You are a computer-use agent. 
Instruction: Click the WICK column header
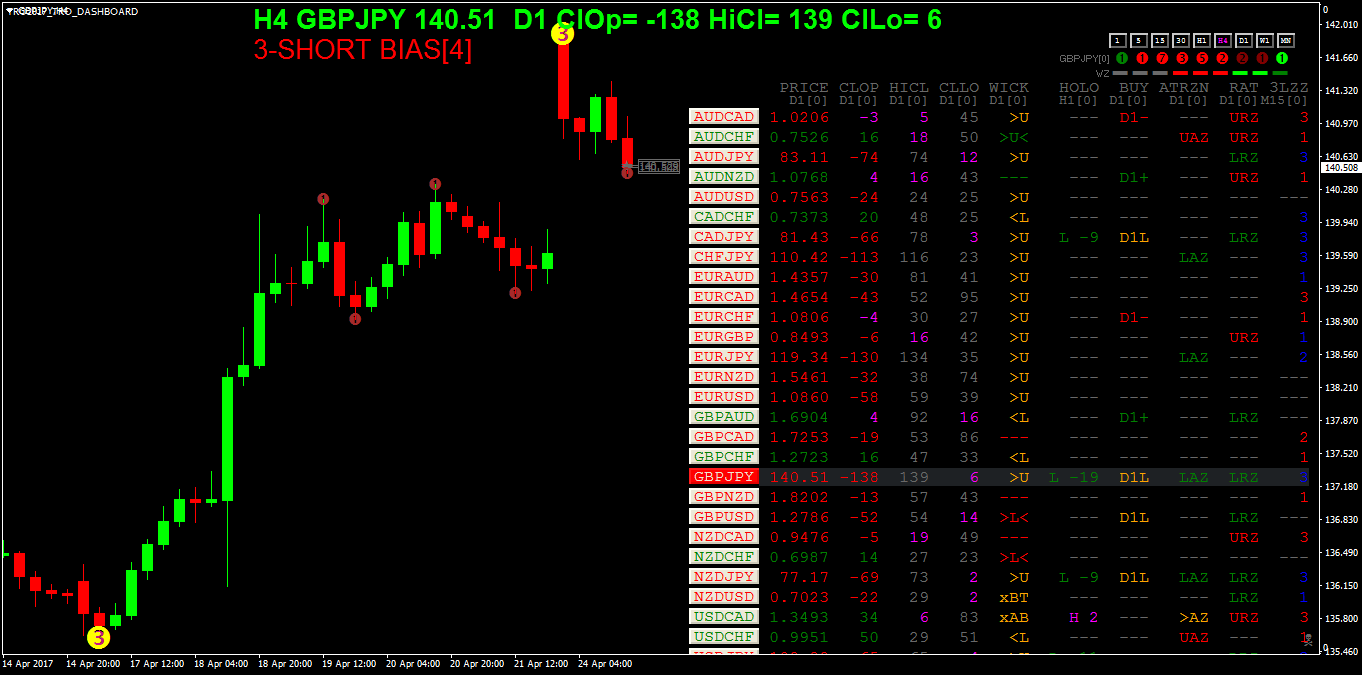pyautogui.click(x=1009, y=88)
